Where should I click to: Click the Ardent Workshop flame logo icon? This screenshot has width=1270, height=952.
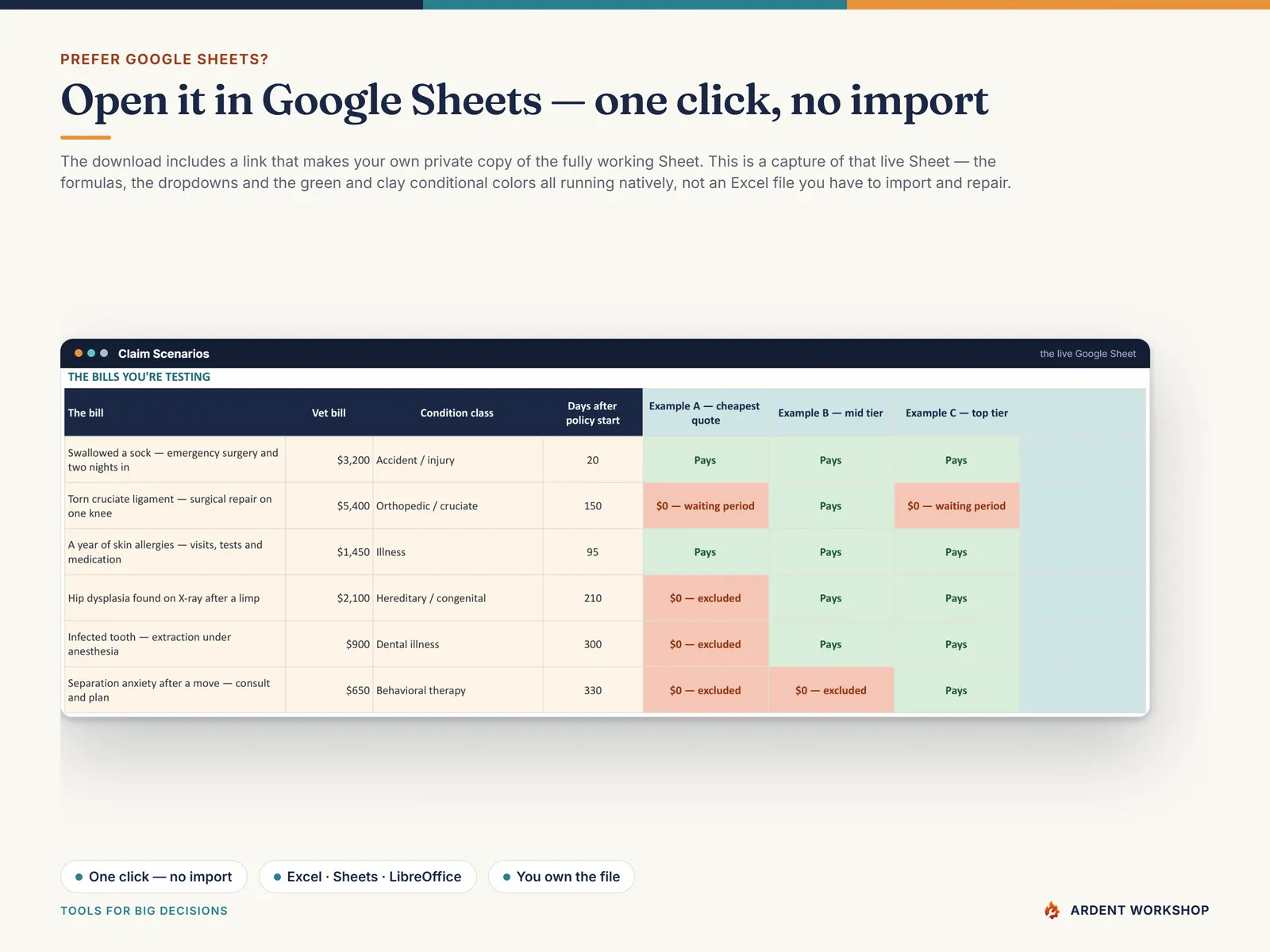click(x=1052, y=910)
